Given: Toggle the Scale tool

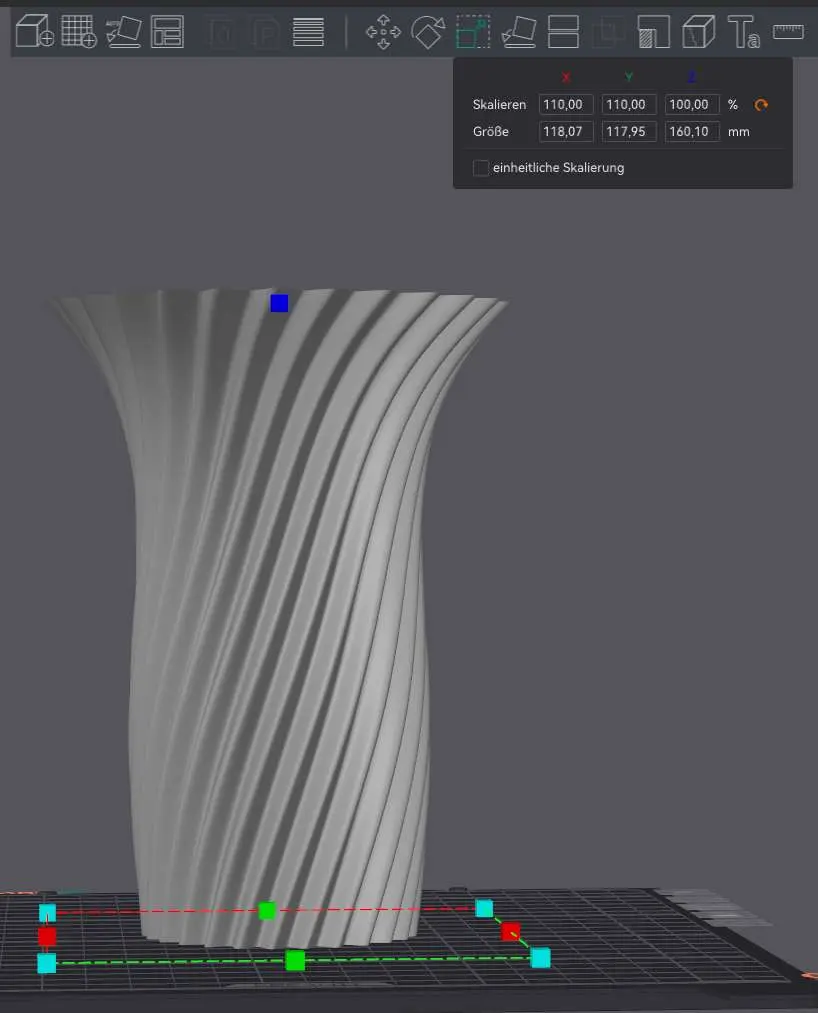Looking at the screenshot, I should pyautogui.click(x=473, y=32).
